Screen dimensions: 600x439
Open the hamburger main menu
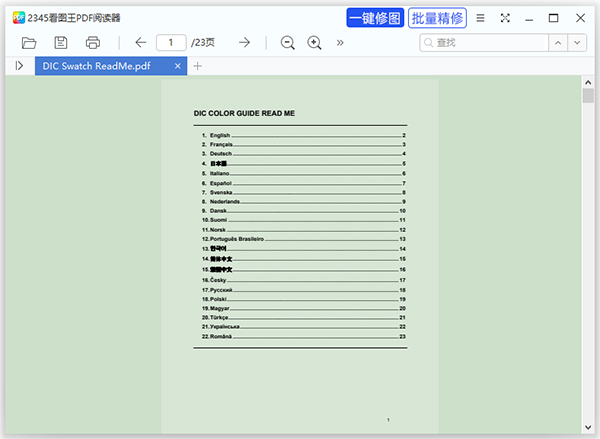point(481,18)
